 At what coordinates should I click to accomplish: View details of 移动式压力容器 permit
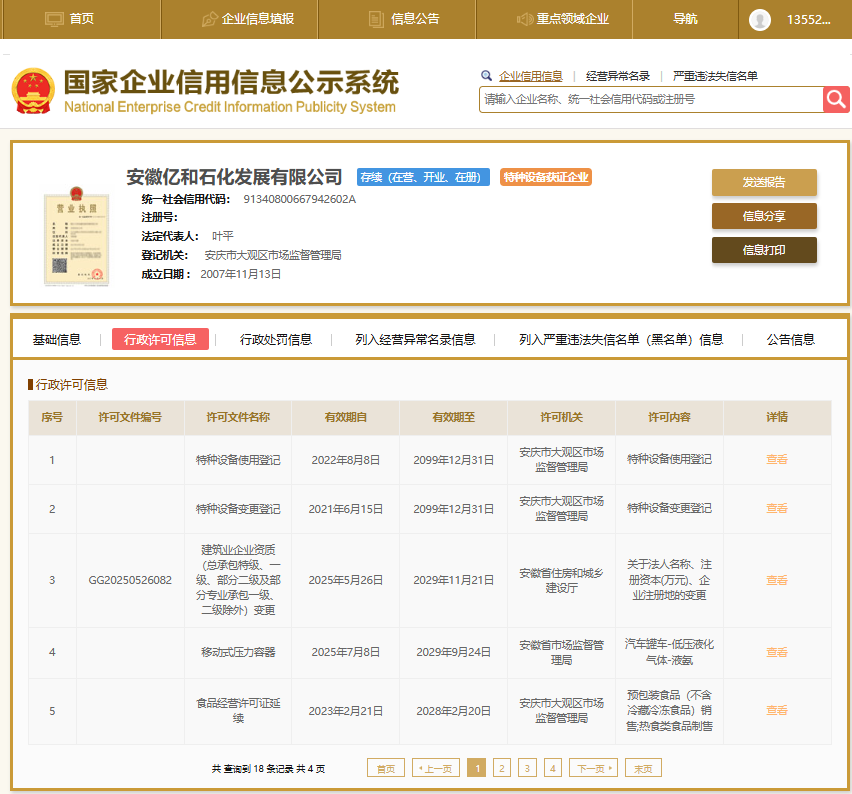[x=777, y=652]
